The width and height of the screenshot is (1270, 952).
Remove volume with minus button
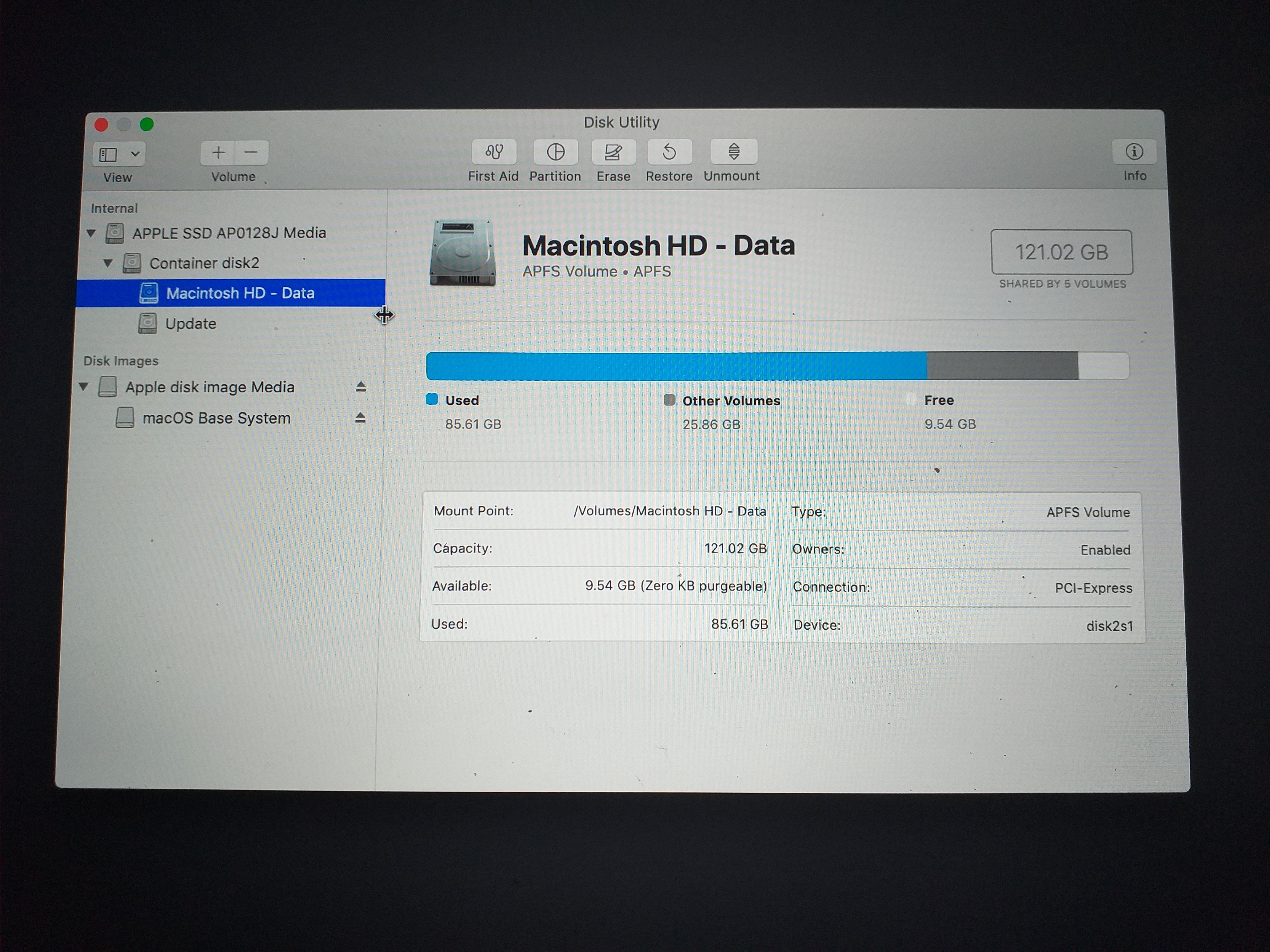click(251, 153)
